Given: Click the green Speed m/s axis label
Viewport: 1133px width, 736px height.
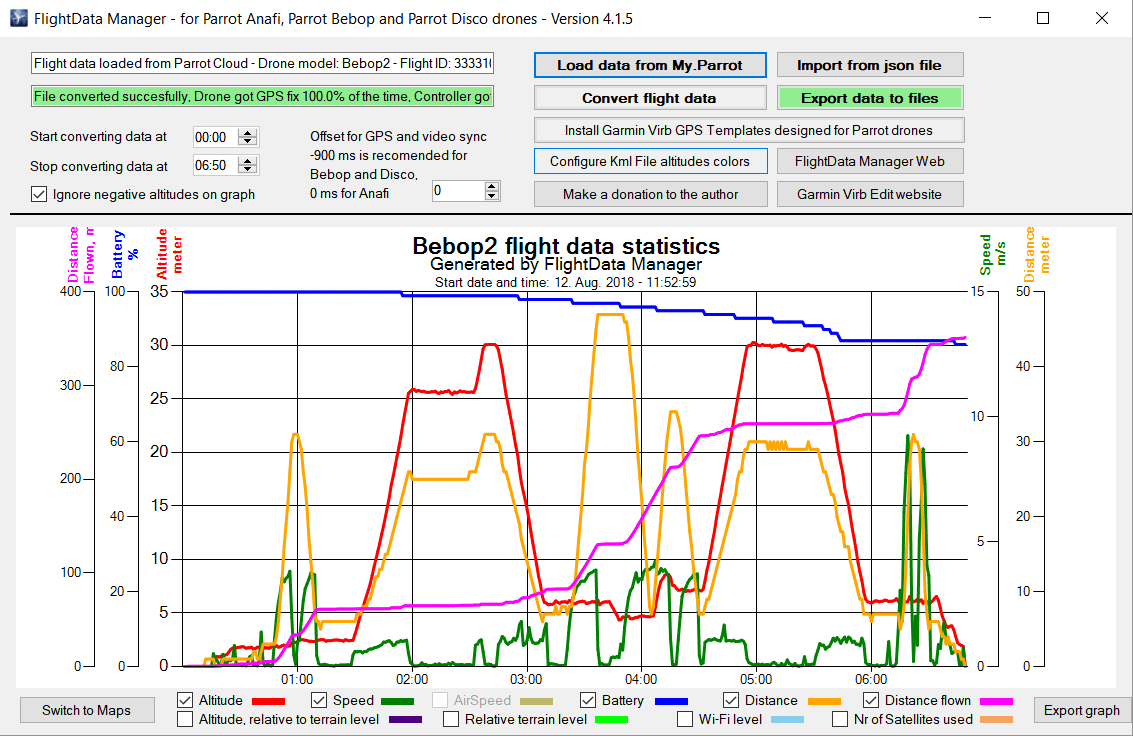Looking at the screenshot, I should (993, 254).
